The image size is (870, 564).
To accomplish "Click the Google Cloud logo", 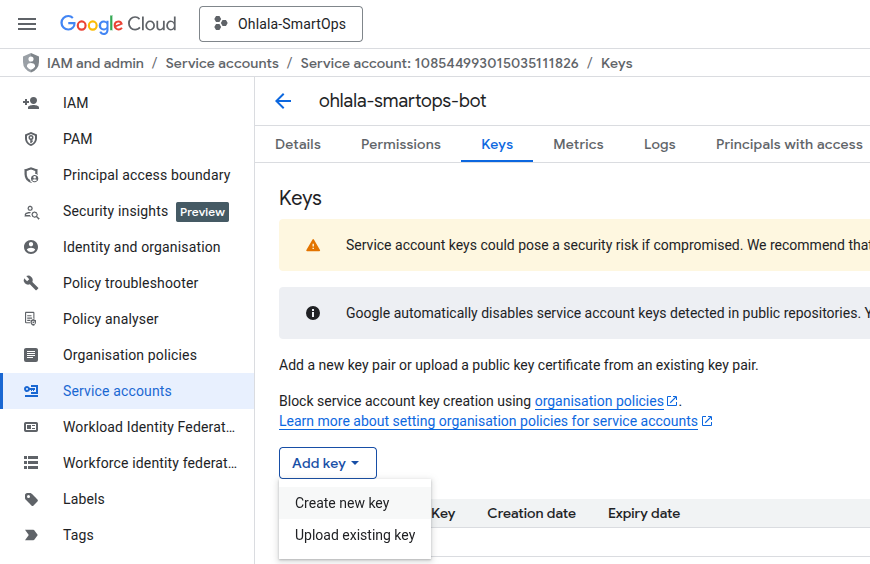I will click(x=118, y=24).
